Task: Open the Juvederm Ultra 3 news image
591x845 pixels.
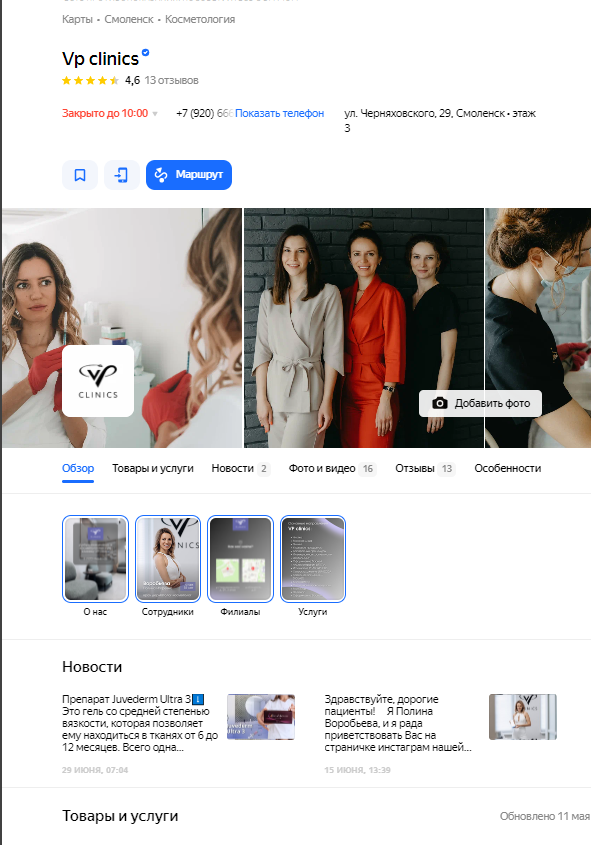Action: (261, 717)
